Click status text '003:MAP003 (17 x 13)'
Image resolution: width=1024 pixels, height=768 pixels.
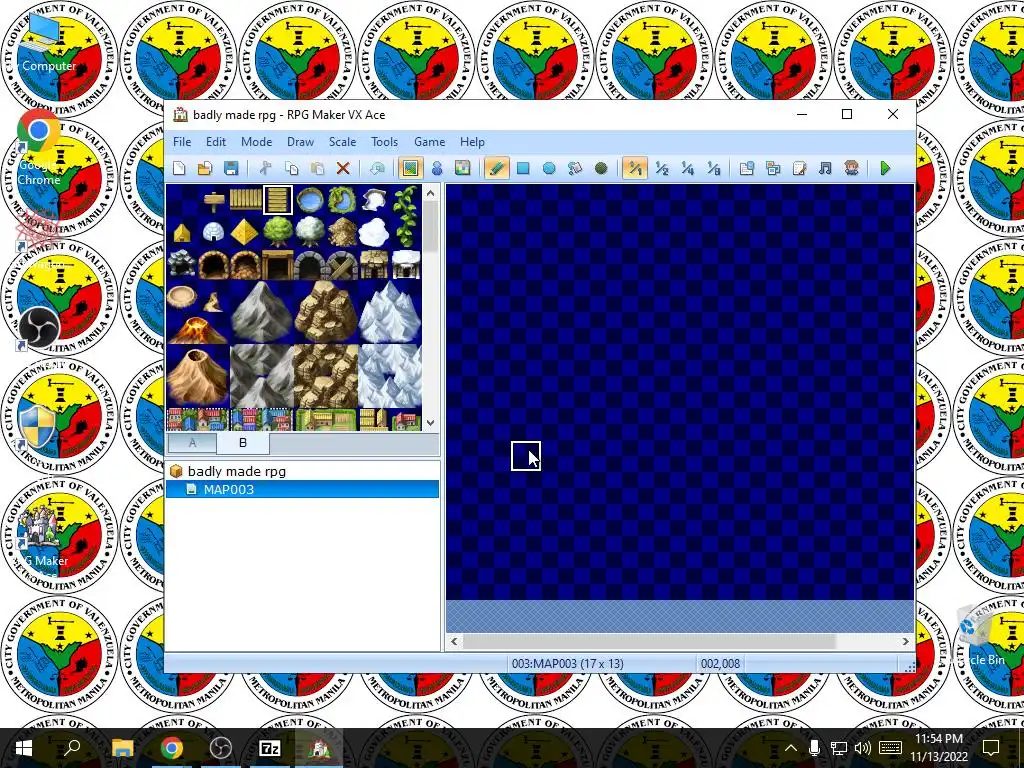[x=568, y=664]
